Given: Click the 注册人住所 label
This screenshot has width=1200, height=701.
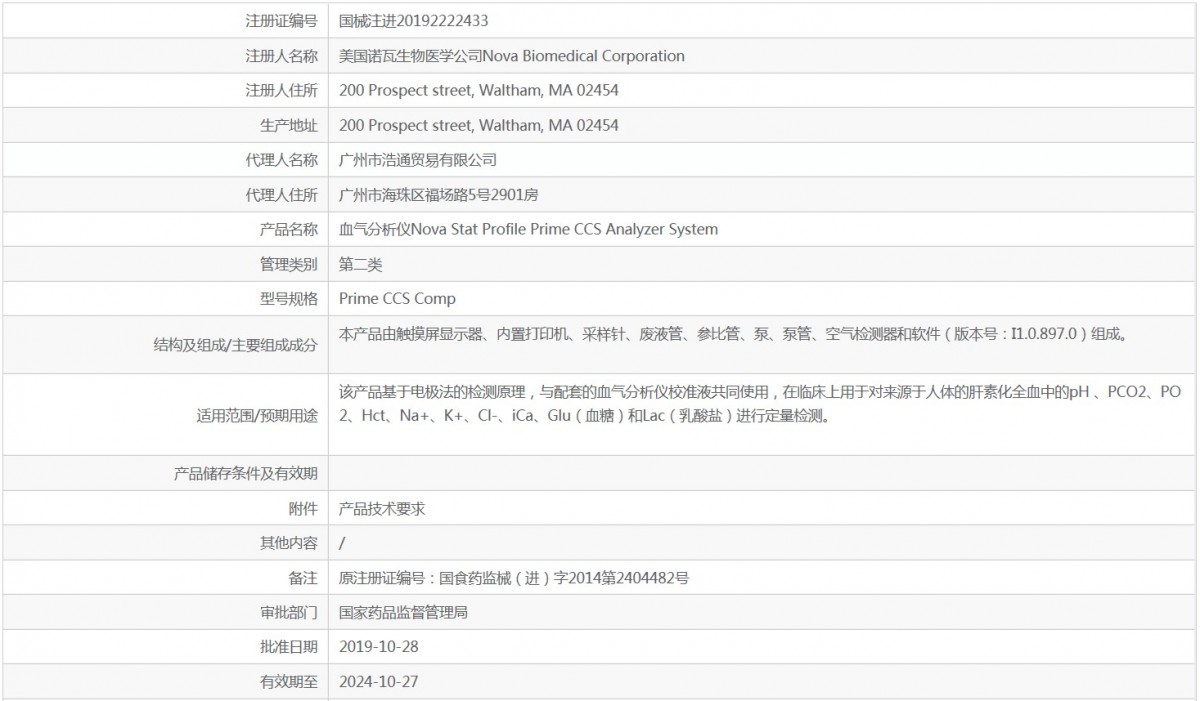Looking at the screenshot, I should [x=282, y=90].
